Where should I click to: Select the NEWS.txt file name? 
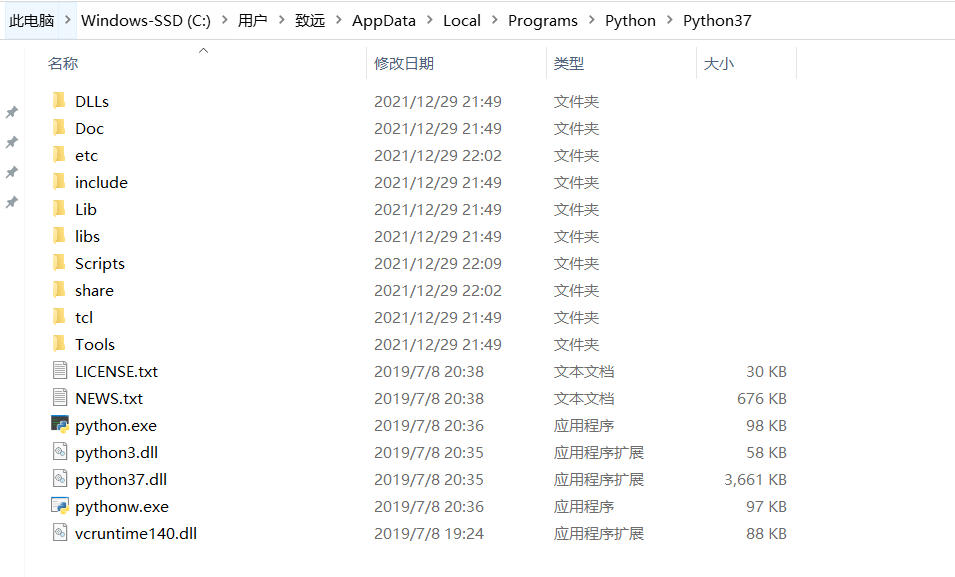109,398
